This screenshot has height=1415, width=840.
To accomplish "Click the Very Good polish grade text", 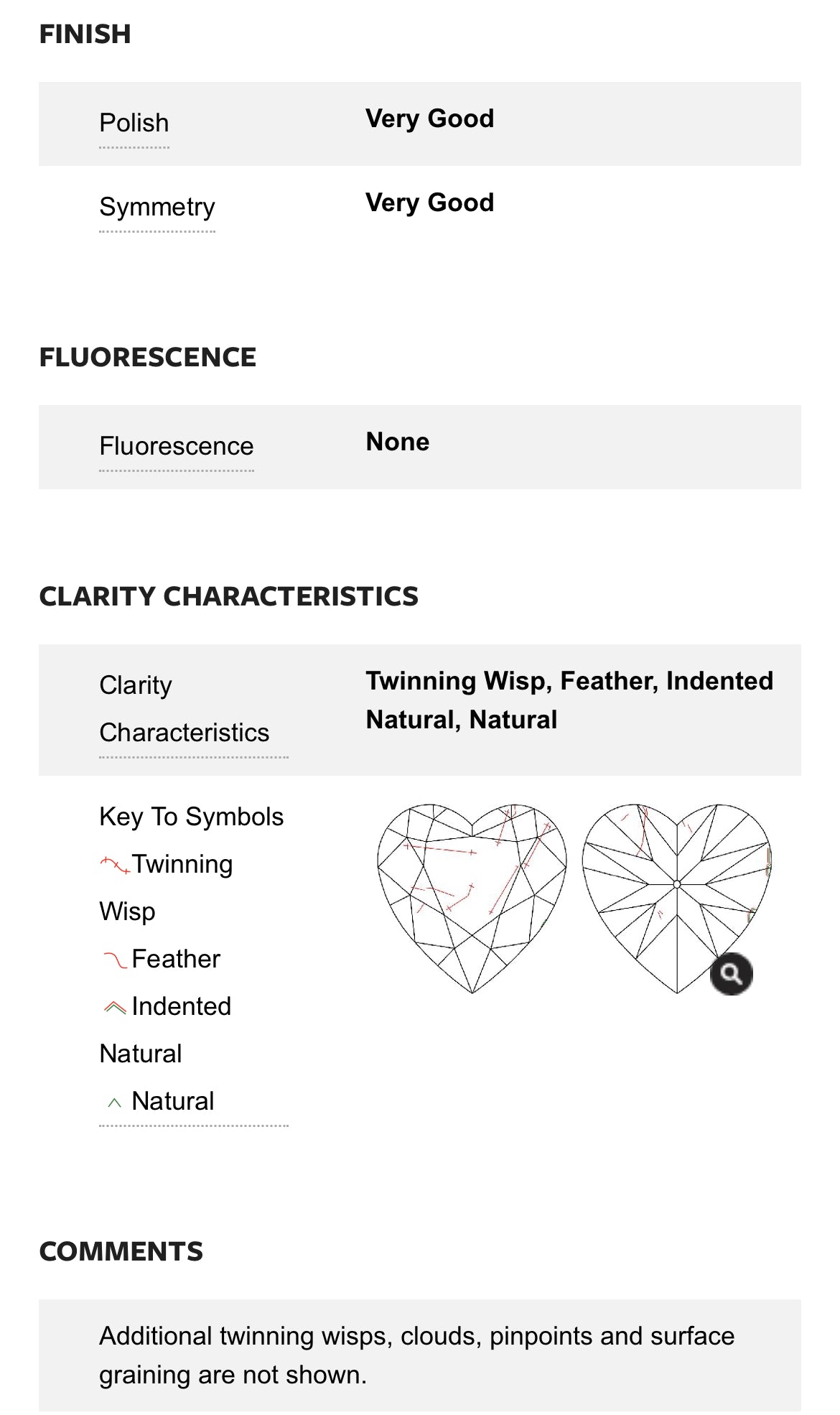I will tap(429, 119).
